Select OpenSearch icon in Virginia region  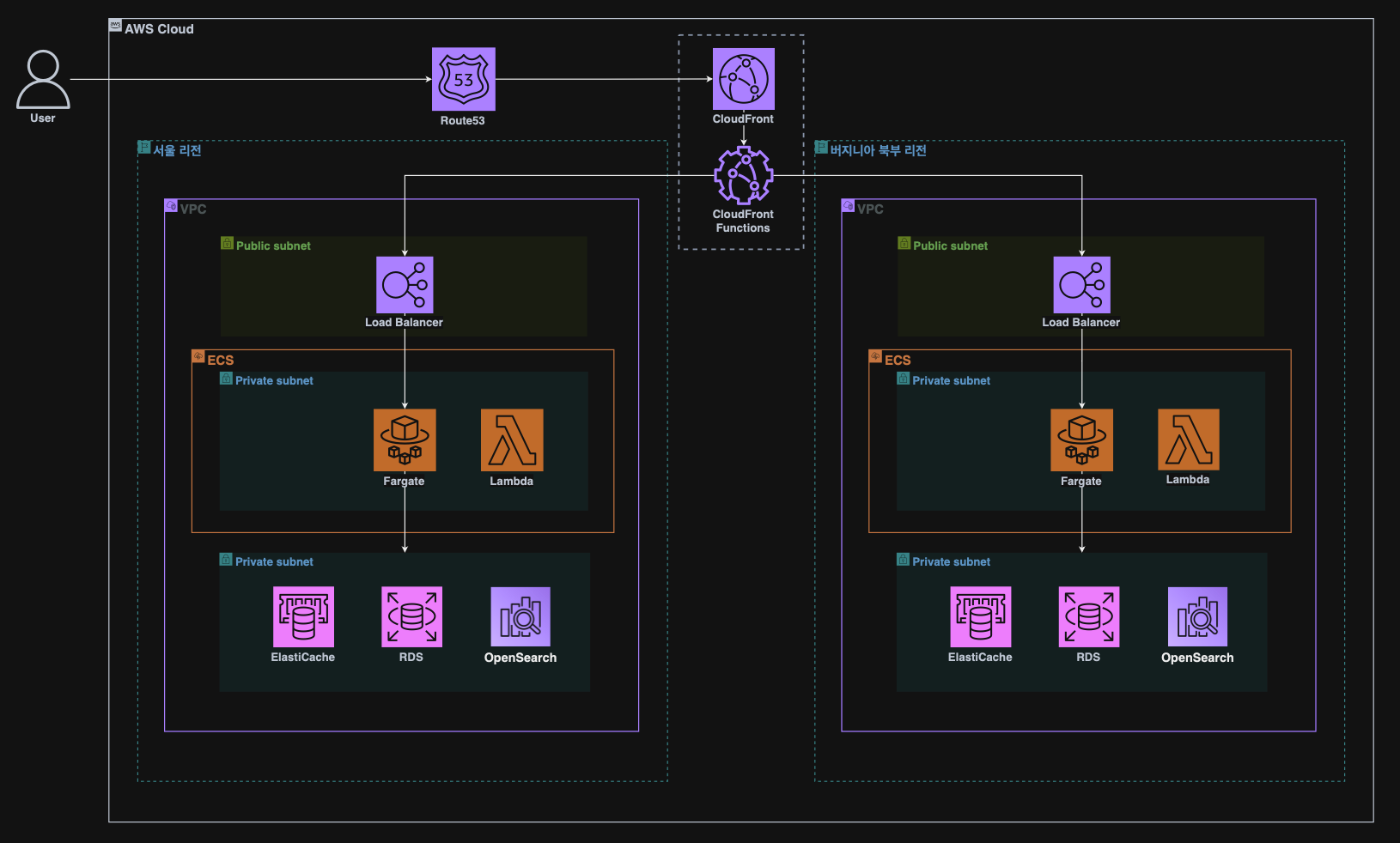coord(1197,616)
